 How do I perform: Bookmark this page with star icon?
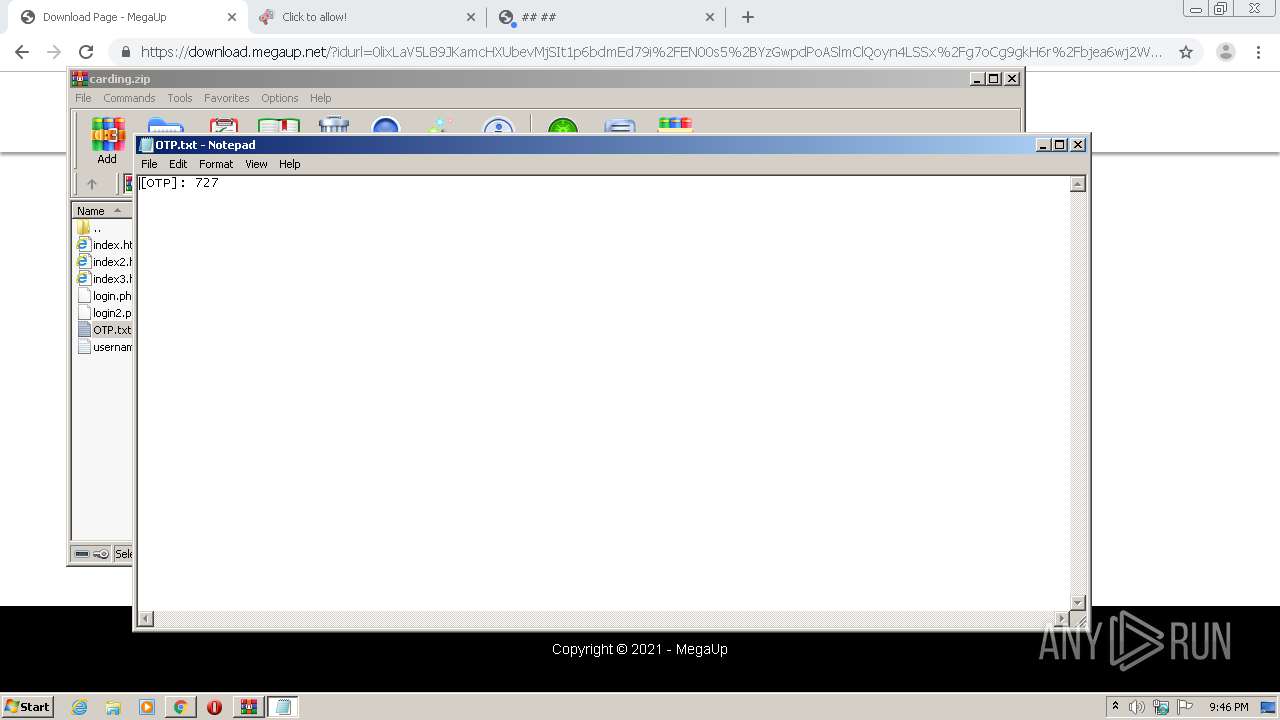[x=1186, y=52]
